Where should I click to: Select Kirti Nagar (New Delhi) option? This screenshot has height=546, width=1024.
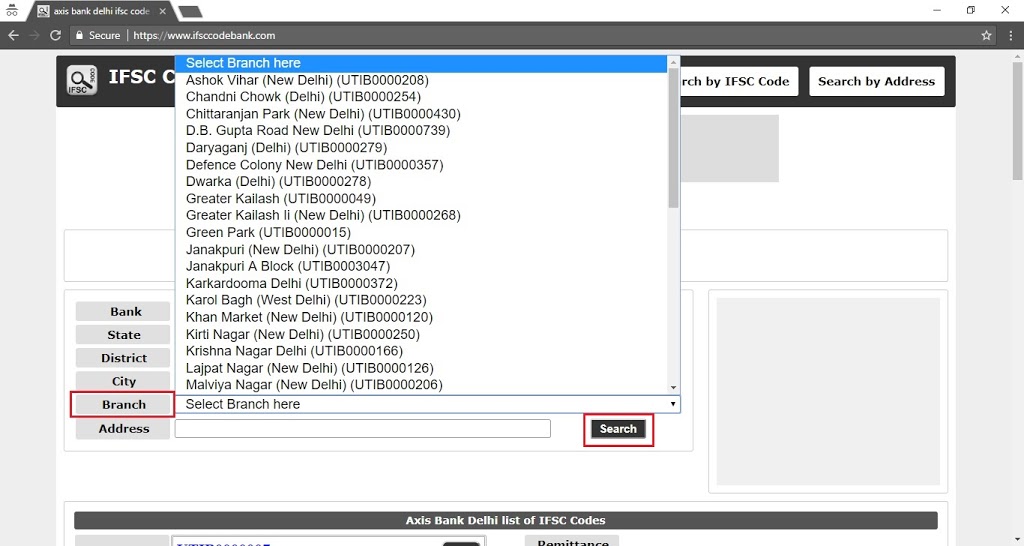coord(421,334)
